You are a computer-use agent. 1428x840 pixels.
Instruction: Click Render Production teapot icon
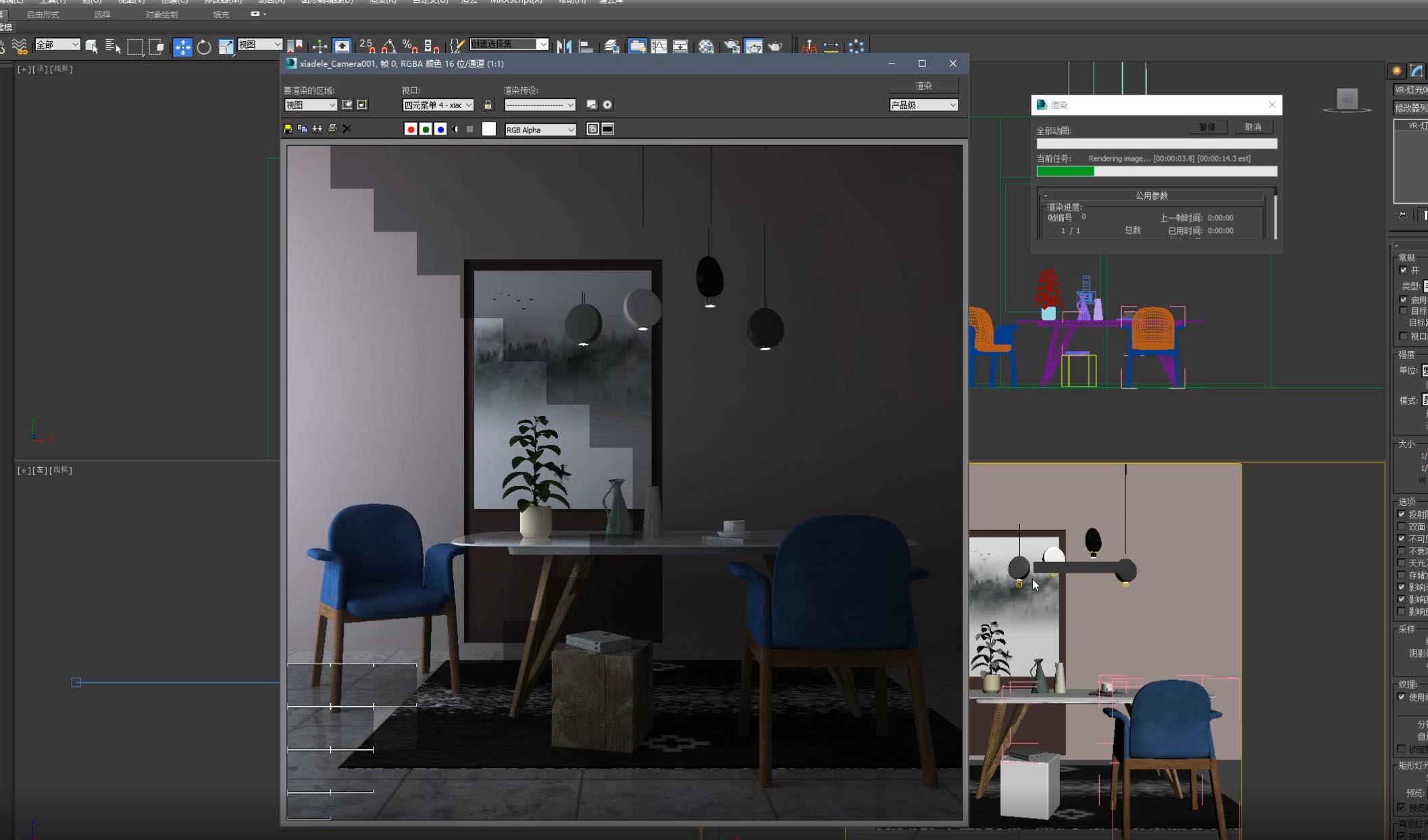coord(775,46)
